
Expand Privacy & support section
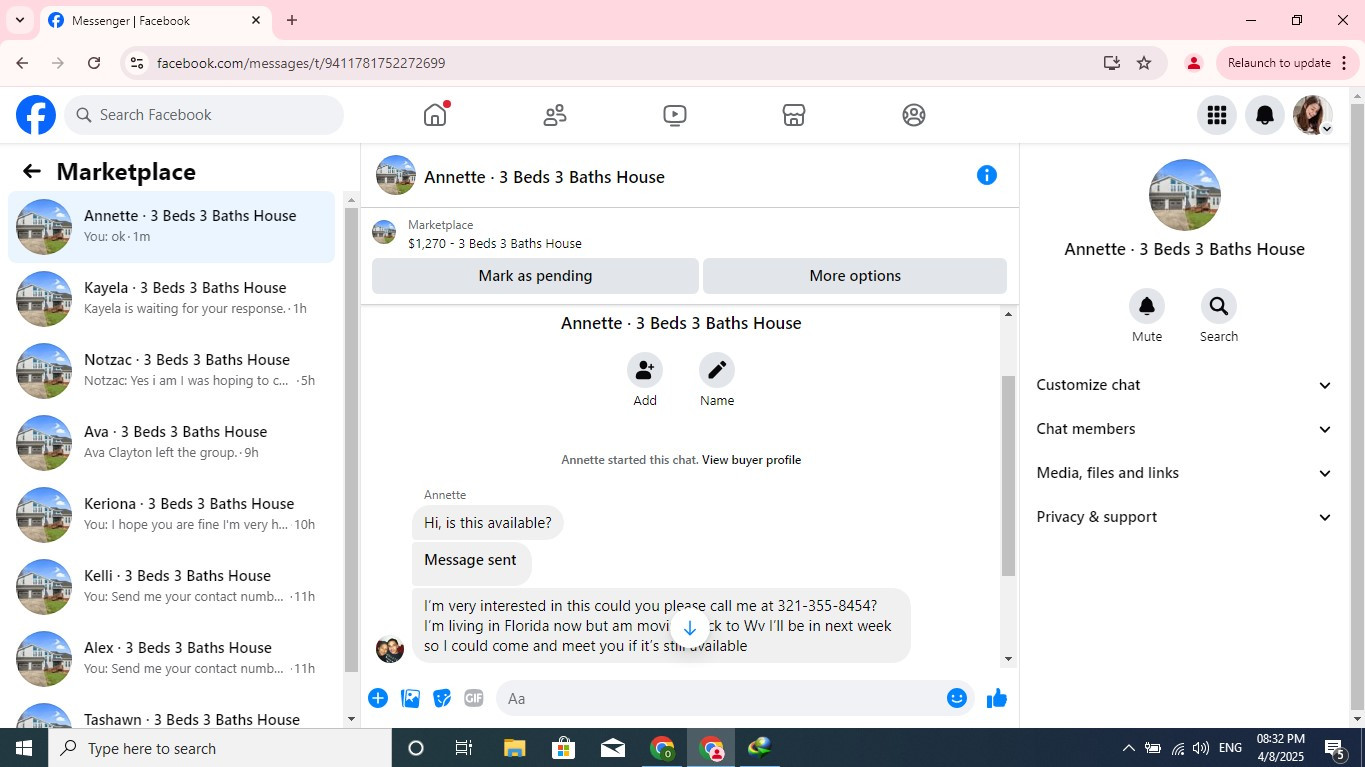1184,517
